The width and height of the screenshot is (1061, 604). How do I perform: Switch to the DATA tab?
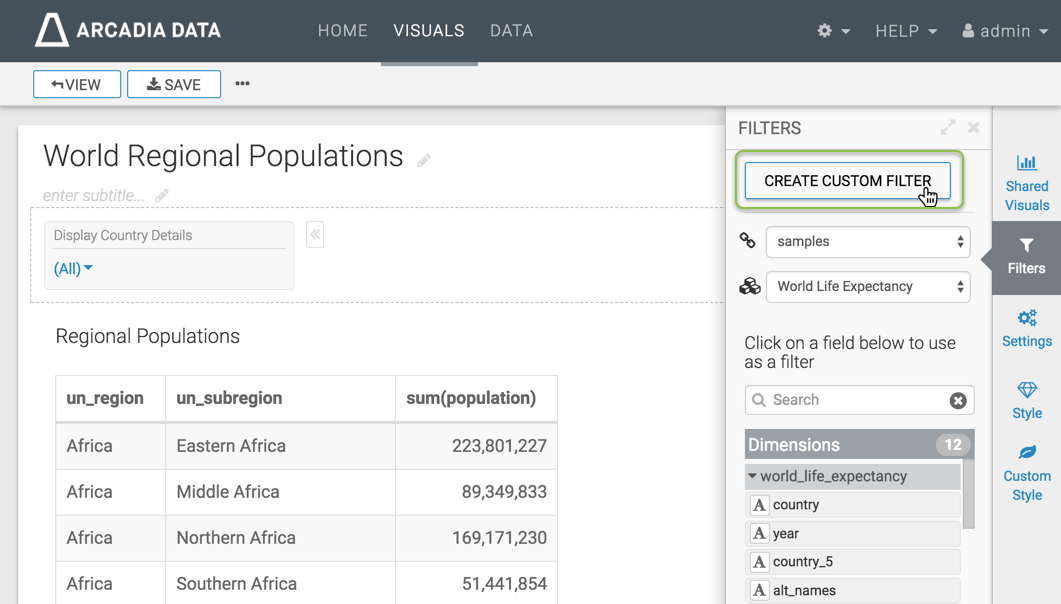click(511, 31)
